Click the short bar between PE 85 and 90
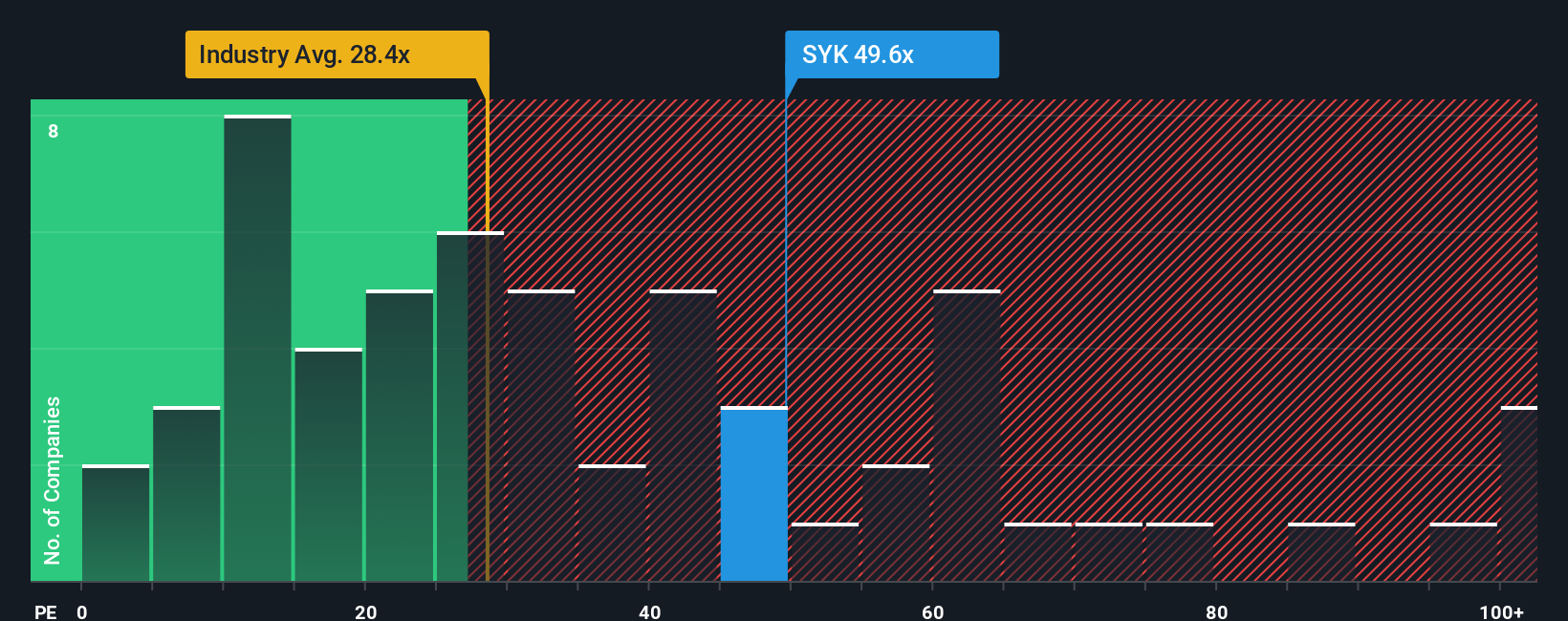 click(1321, 552)
